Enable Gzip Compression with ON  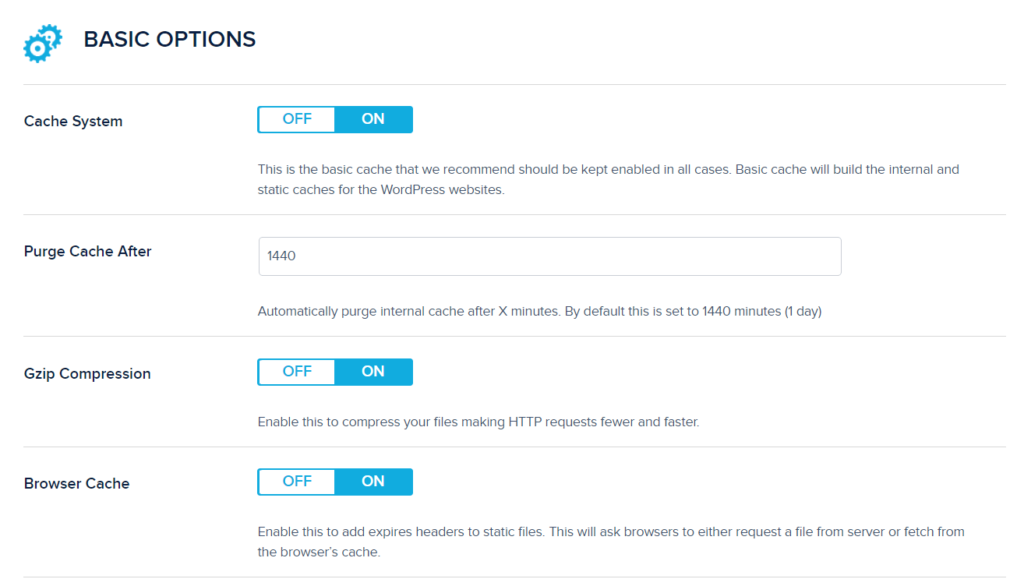tap(373, 372)
